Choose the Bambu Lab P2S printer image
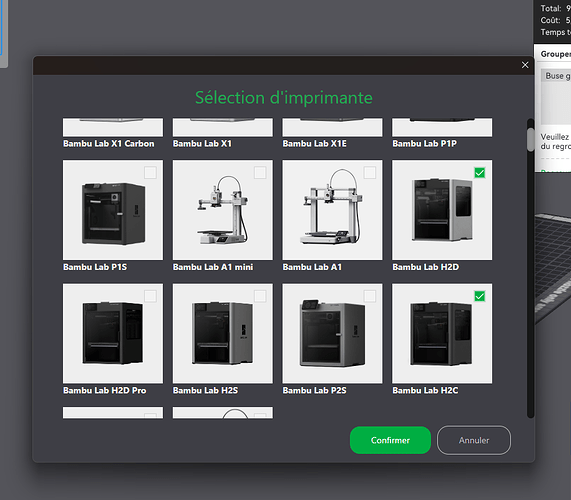This screenshot has width=571, height=500. coord(332,333)
